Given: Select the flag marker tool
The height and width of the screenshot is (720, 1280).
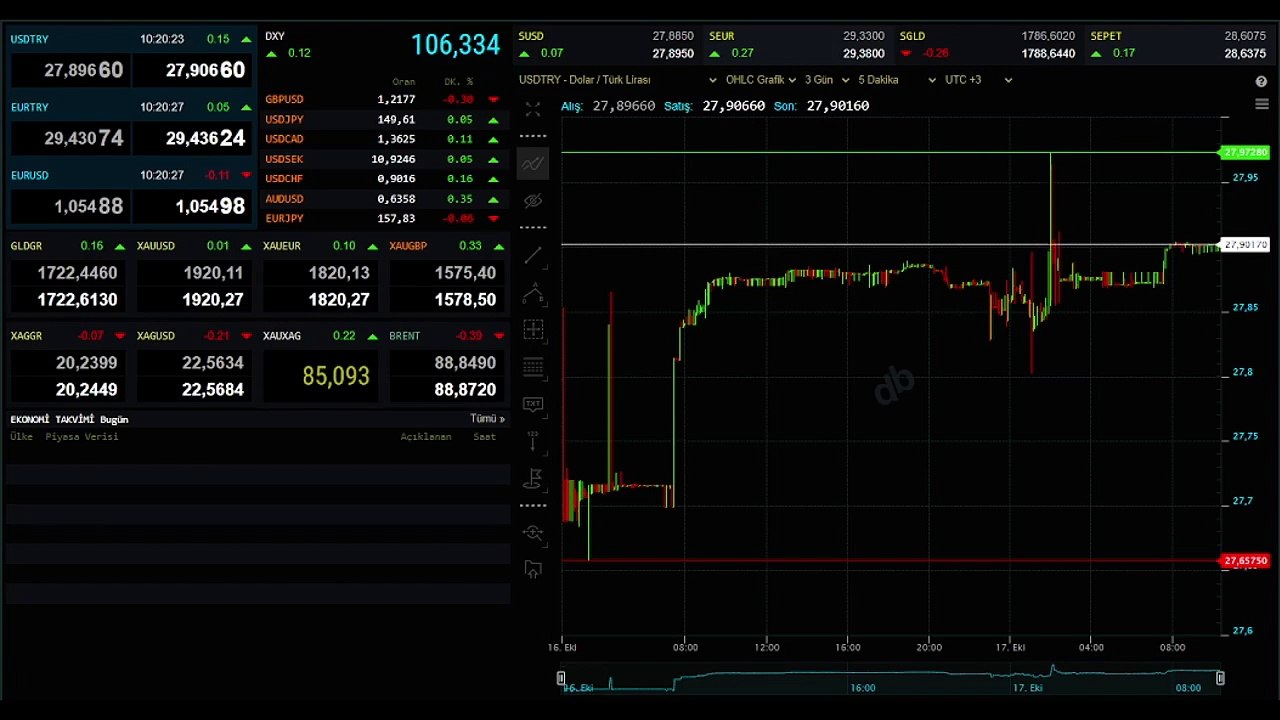Looking at the screenshot, I should [533, 479].
